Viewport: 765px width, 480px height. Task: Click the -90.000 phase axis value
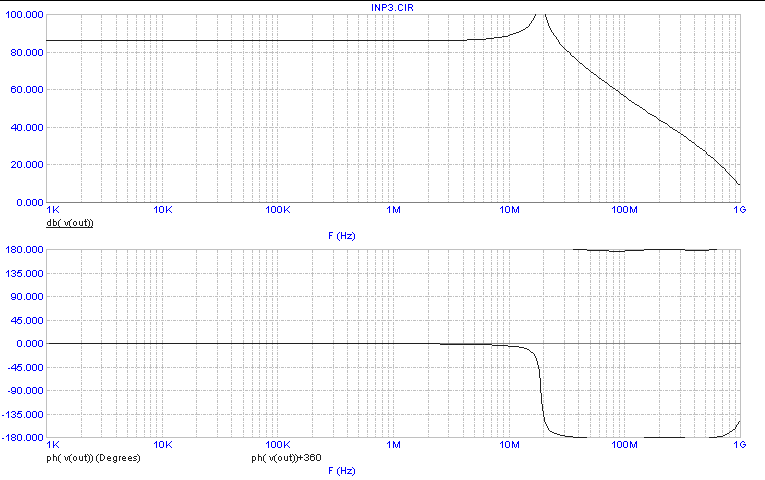(24, 391)
